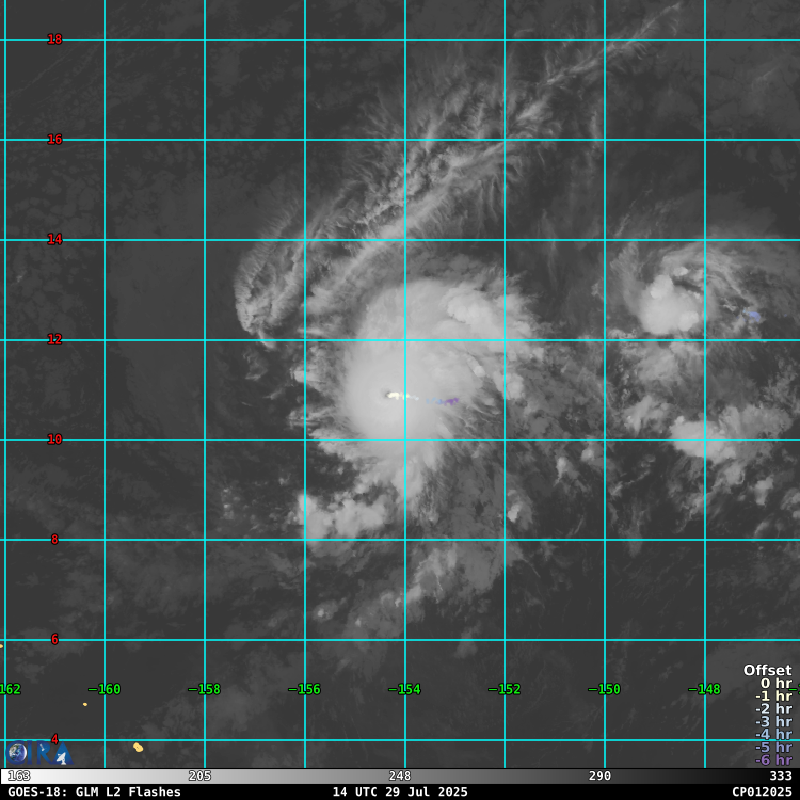Image resolution: width=800 pixels, height=800 pixels.
Task: Select the '0 hr' offset legend entry
Action: [775, 683]
